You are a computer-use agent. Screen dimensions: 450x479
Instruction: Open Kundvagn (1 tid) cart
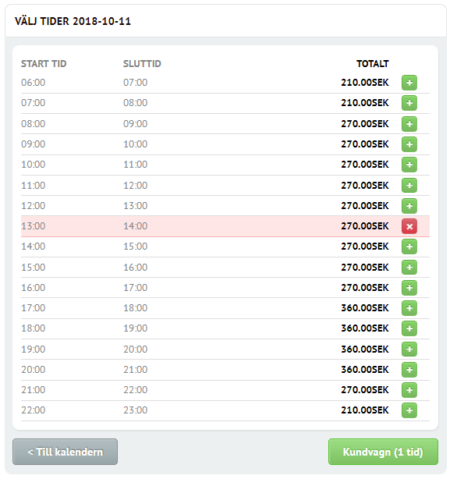point(383,452)
